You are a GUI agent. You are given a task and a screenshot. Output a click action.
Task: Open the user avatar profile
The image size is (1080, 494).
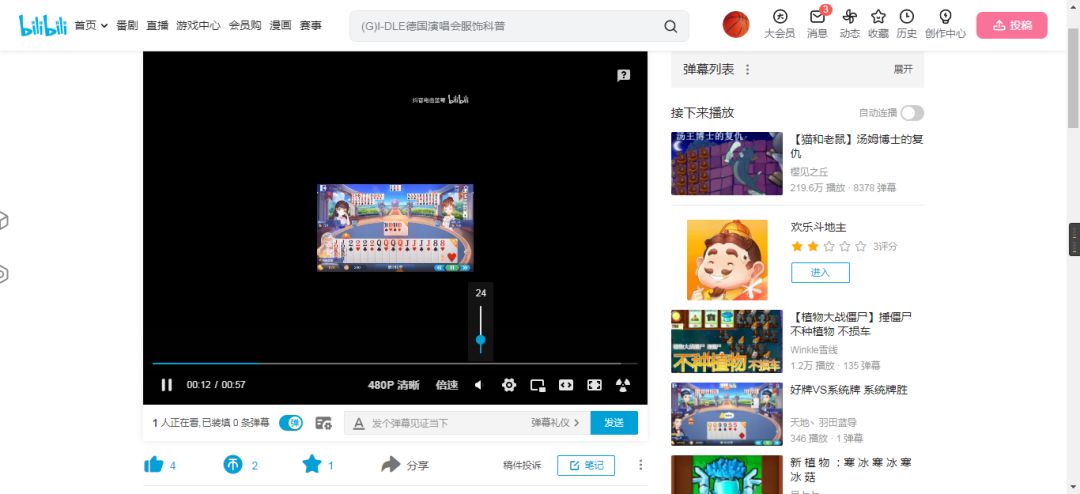coord(736,24)
